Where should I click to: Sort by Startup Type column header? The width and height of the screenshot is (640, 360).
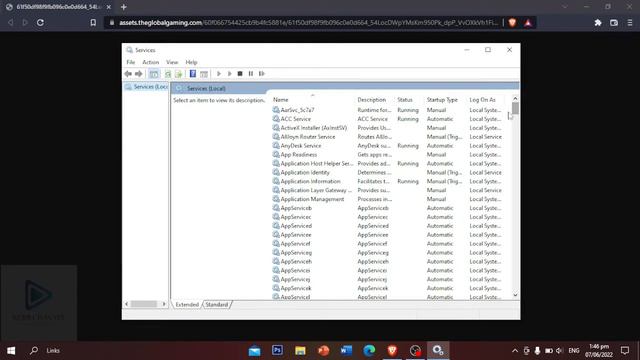point(442,100)
